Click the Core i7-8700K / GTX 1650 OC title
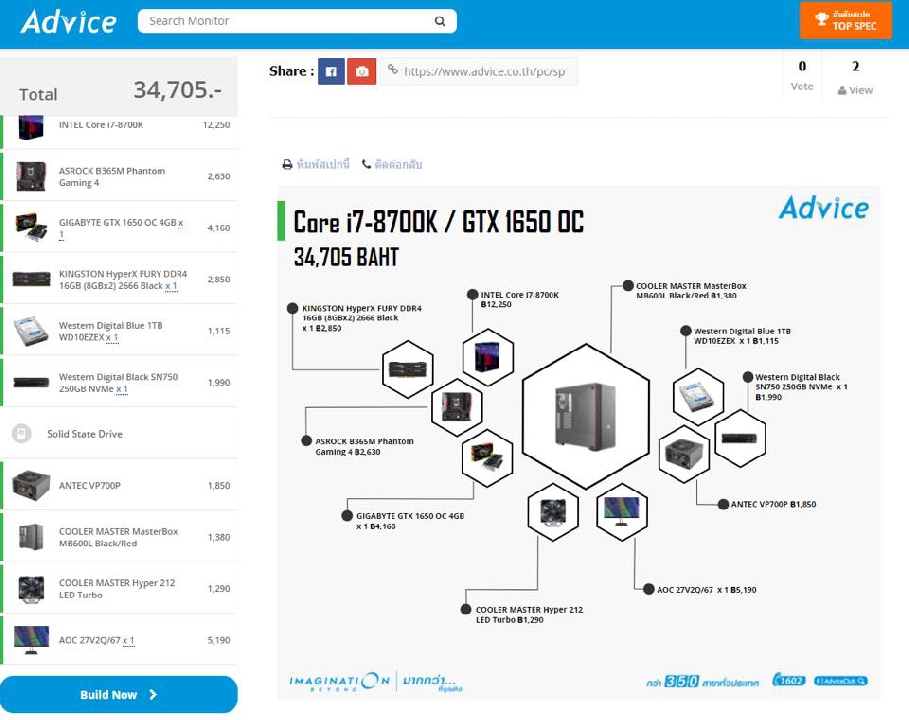909x720 pixels. point(438,221)
